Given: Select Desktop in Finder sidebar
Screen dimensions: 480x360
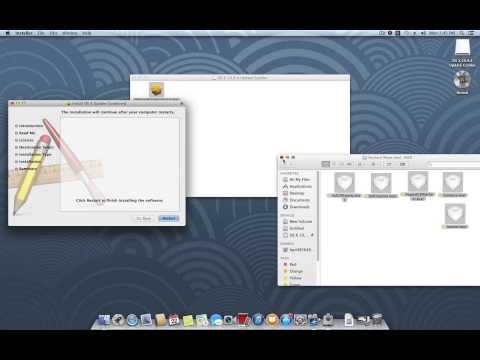Looking at the screenshot, I should [293, 193].
